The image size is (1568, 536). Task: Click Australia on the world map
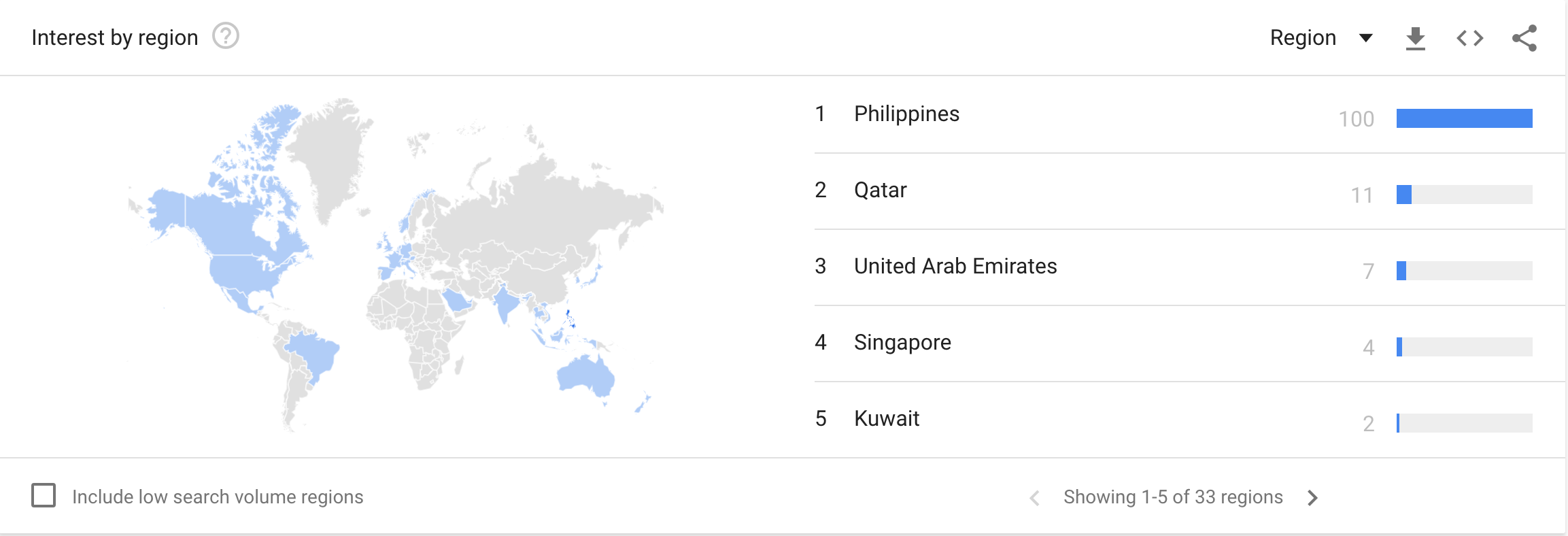585,375
